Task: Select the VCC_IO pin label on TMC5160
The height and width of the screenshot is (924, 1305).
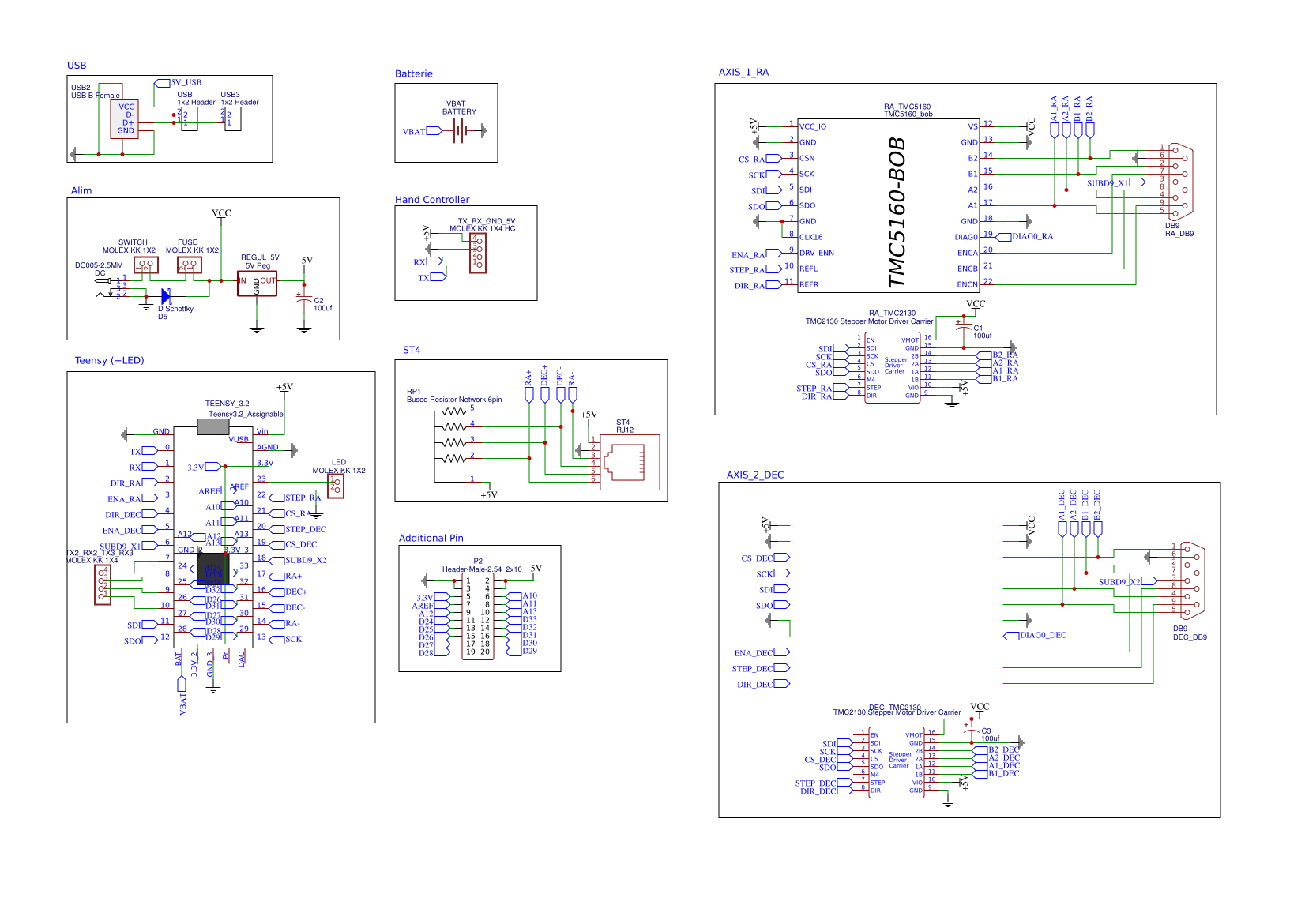Action: 813,126
